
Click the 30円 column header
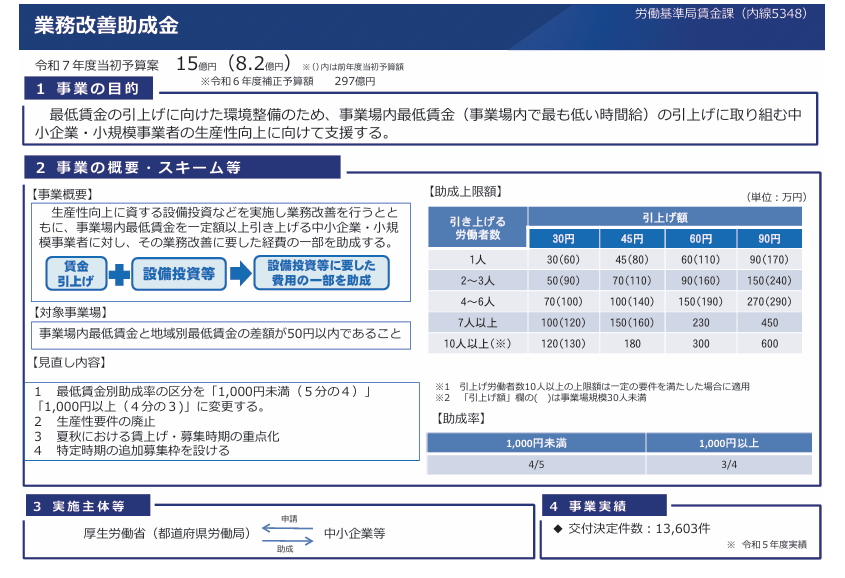click(x=563, y=238)
